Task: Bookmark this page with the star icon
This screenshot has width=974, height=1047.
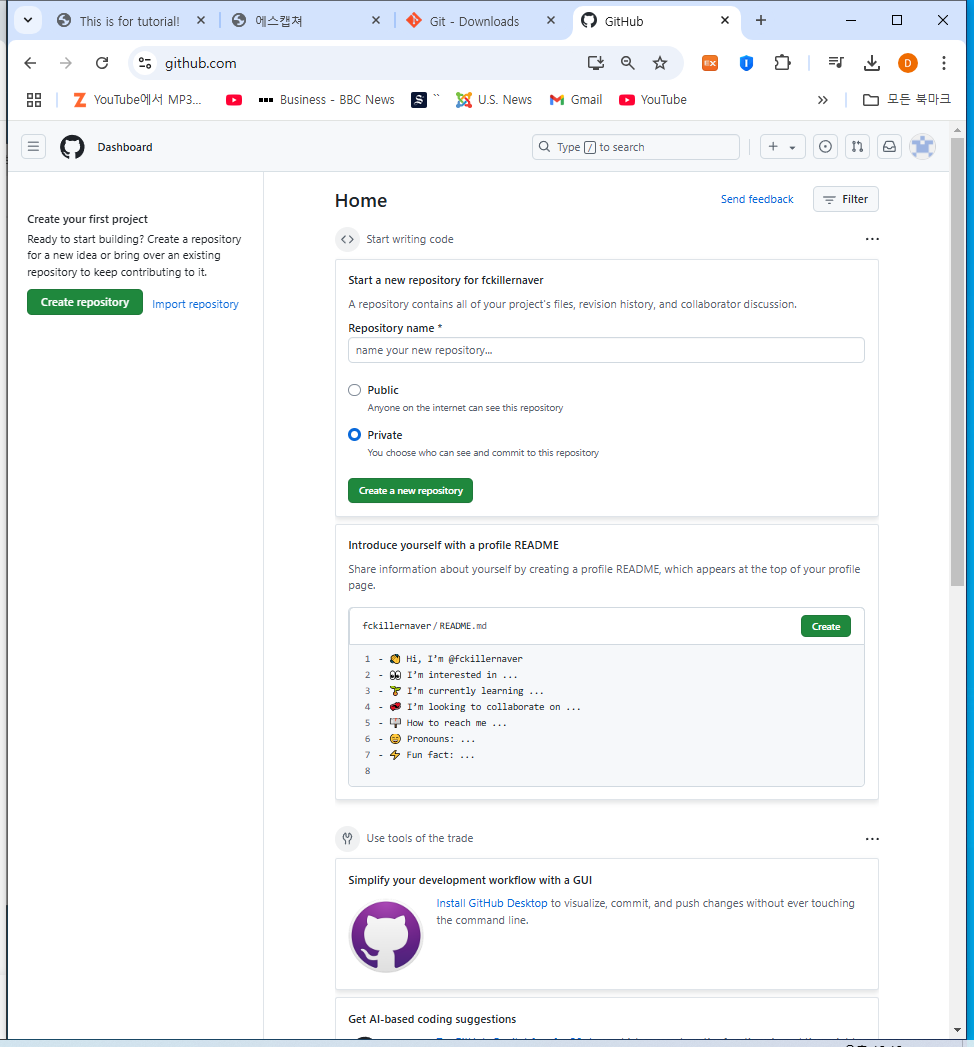Action: point(660,63)
